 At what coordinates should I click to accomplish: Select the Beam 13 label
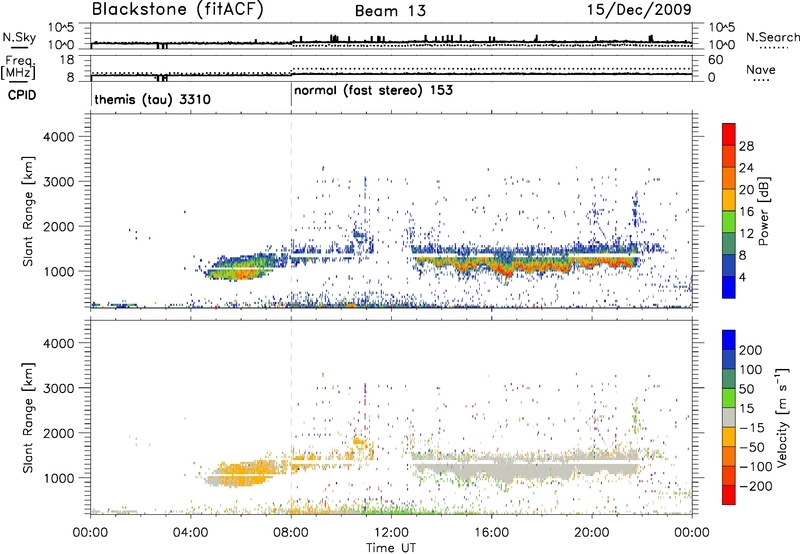click(390, 11)
